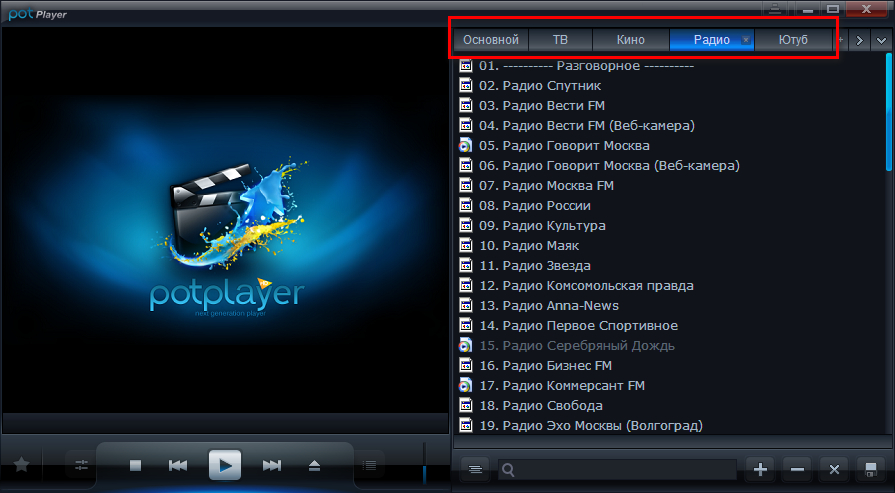
Task: Click the file icon beside Радио России
Action: tap(466, 205)
